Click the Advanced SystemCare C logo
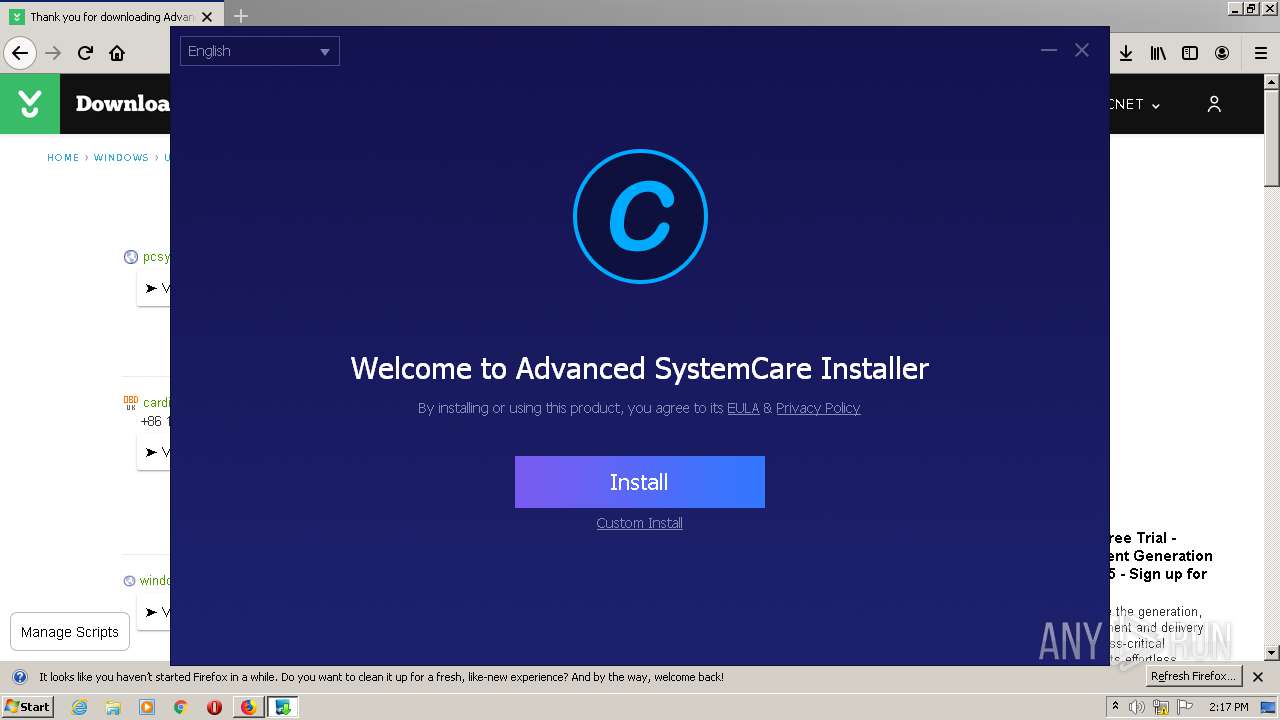The image size is (1280, 720). [640, 216]
